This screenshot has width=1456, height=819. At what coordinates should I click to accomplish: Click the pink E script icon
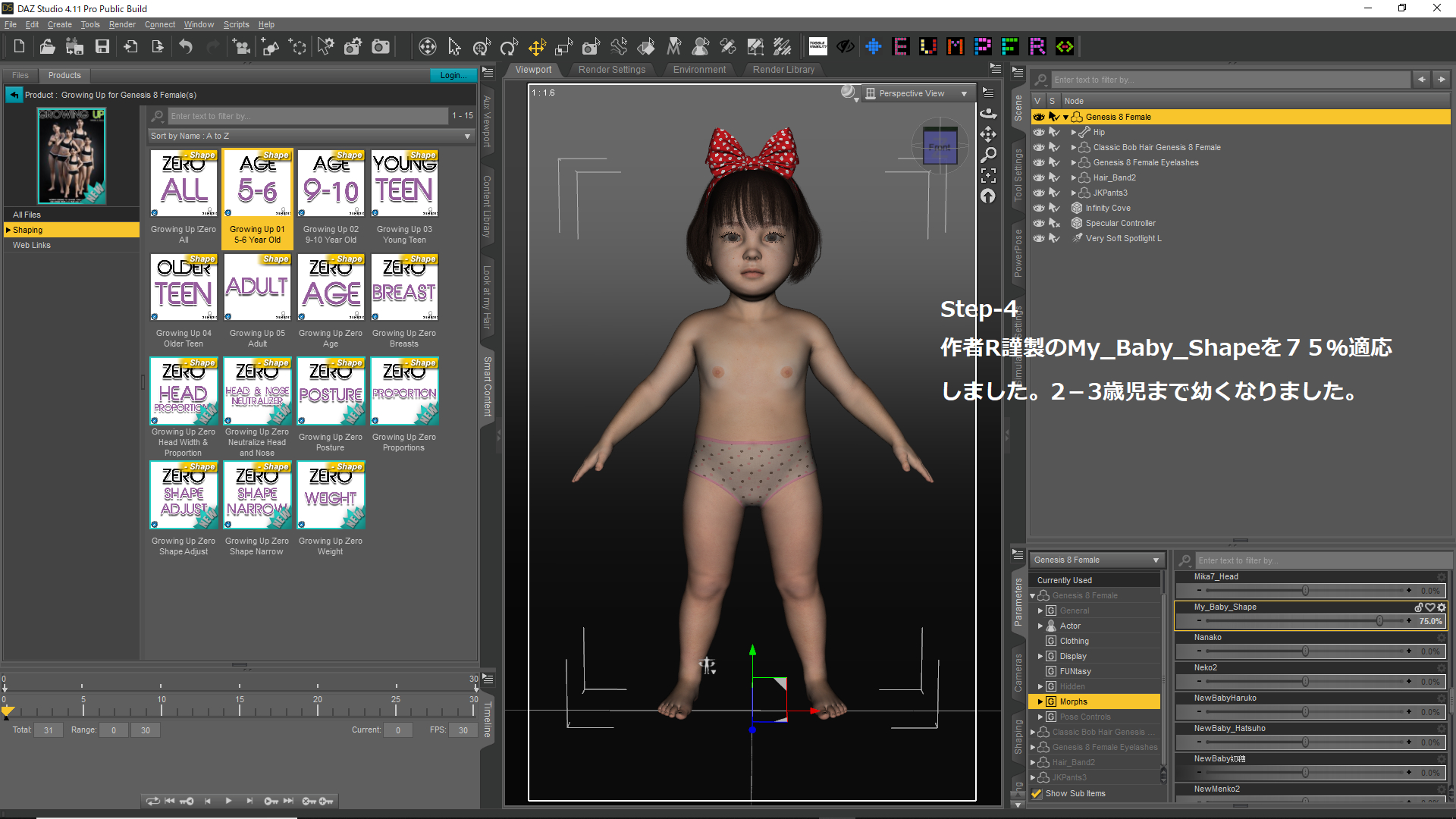[x=901, y=47]
